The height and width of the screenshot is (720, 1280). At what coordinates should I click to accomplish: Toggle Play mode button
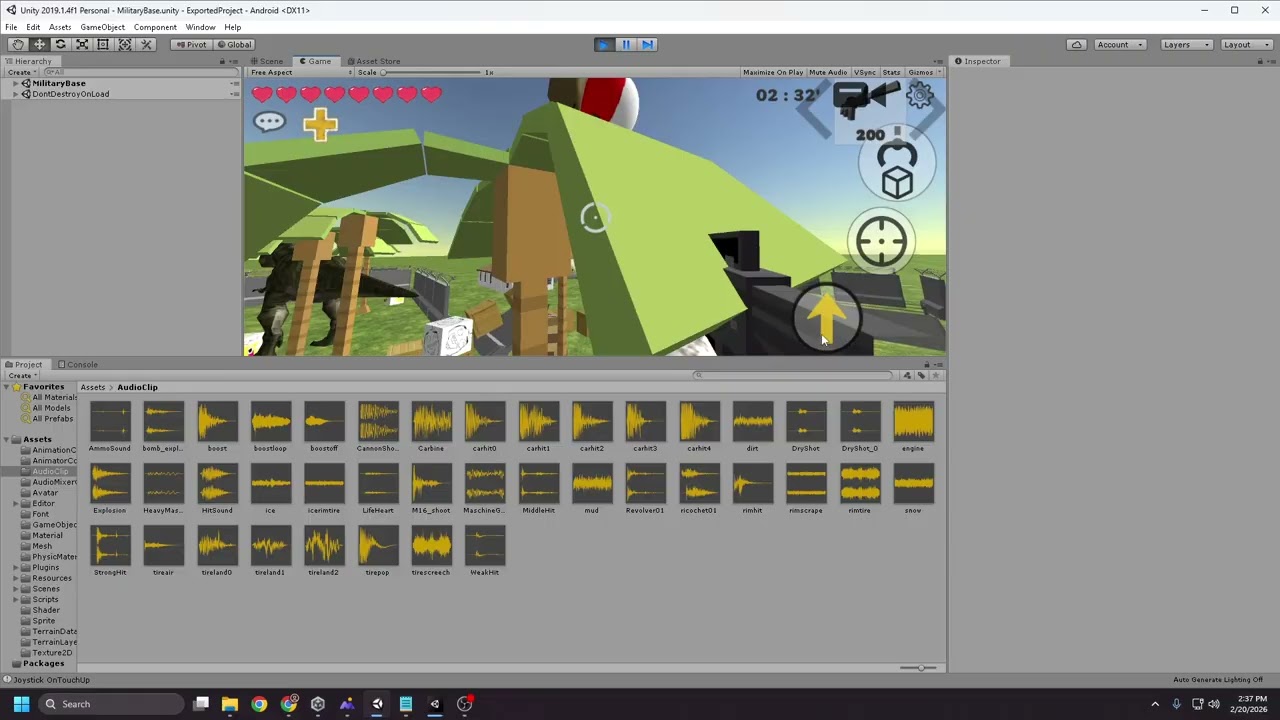603,44
